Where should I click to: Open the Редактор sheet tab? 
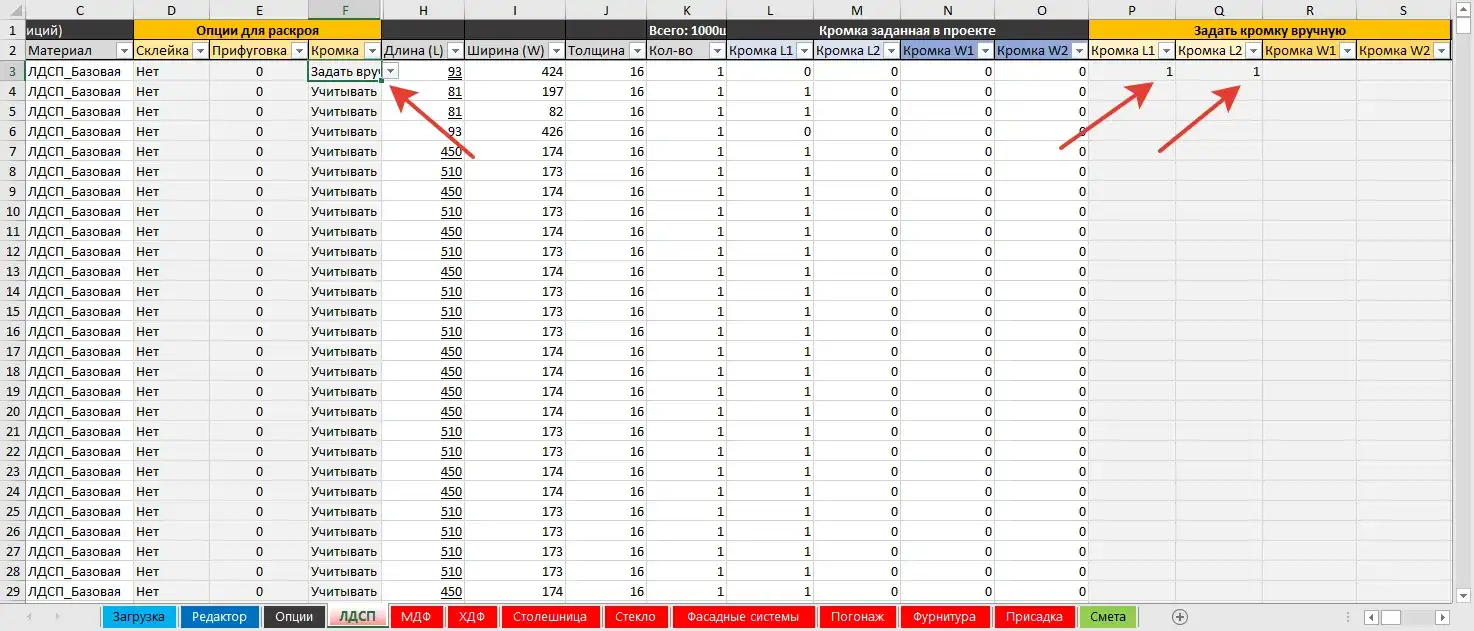[219, 617]
